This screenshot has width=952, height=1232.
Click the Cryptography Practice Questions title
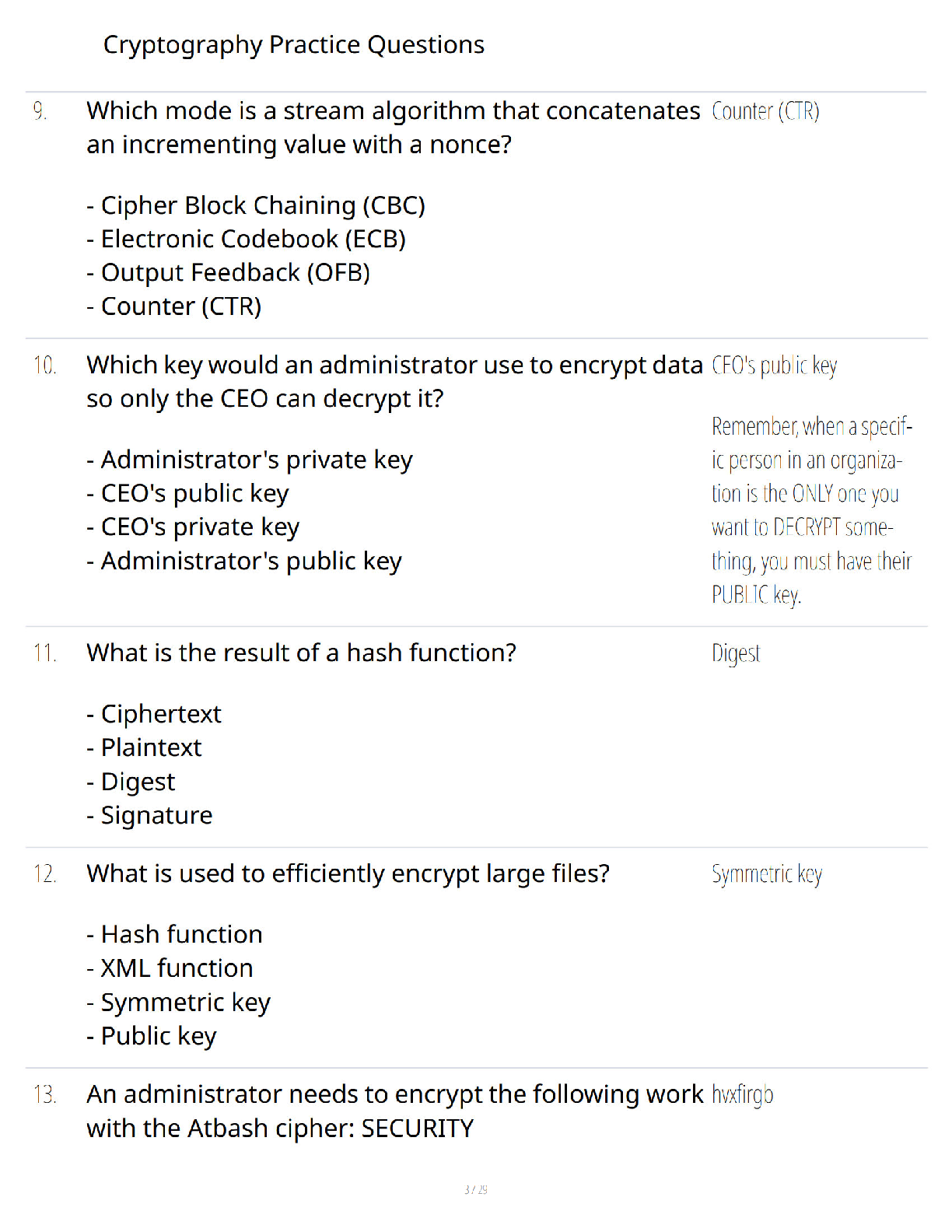point(294,45)
